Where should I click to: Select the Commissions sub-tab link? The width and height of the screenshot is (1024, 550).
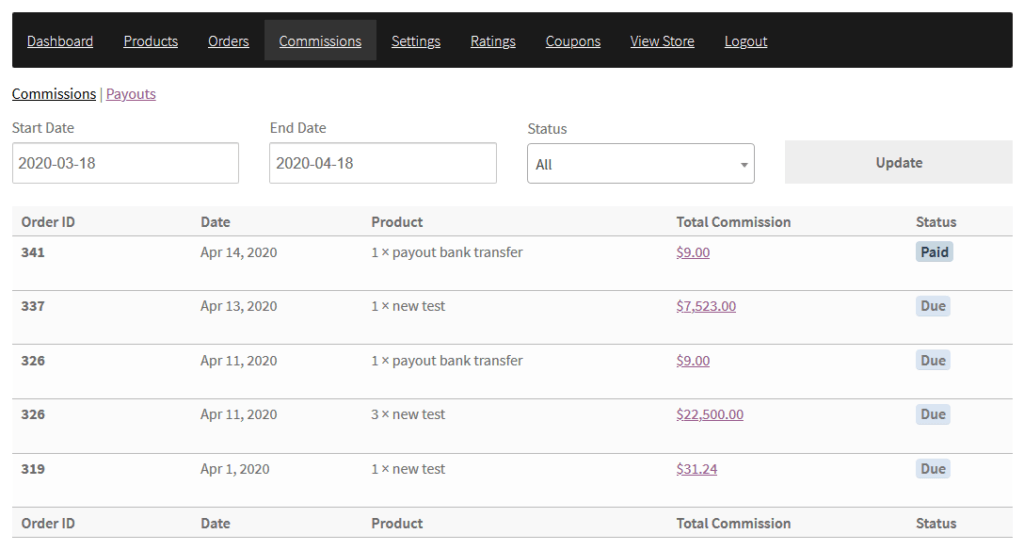coord(54,94)
